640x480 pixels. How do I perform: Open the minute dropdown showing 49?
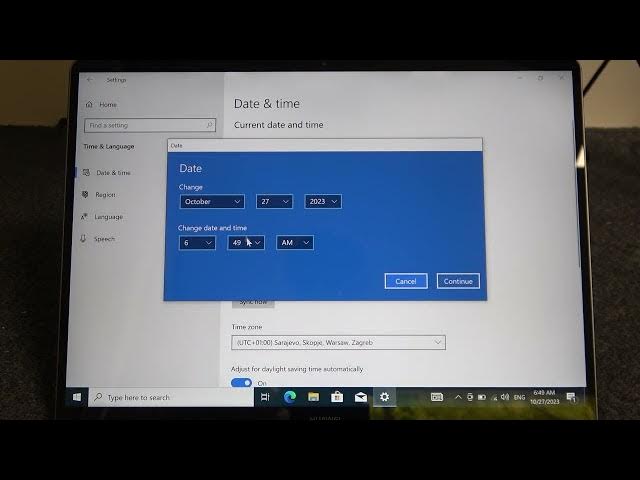click(246, 243)
